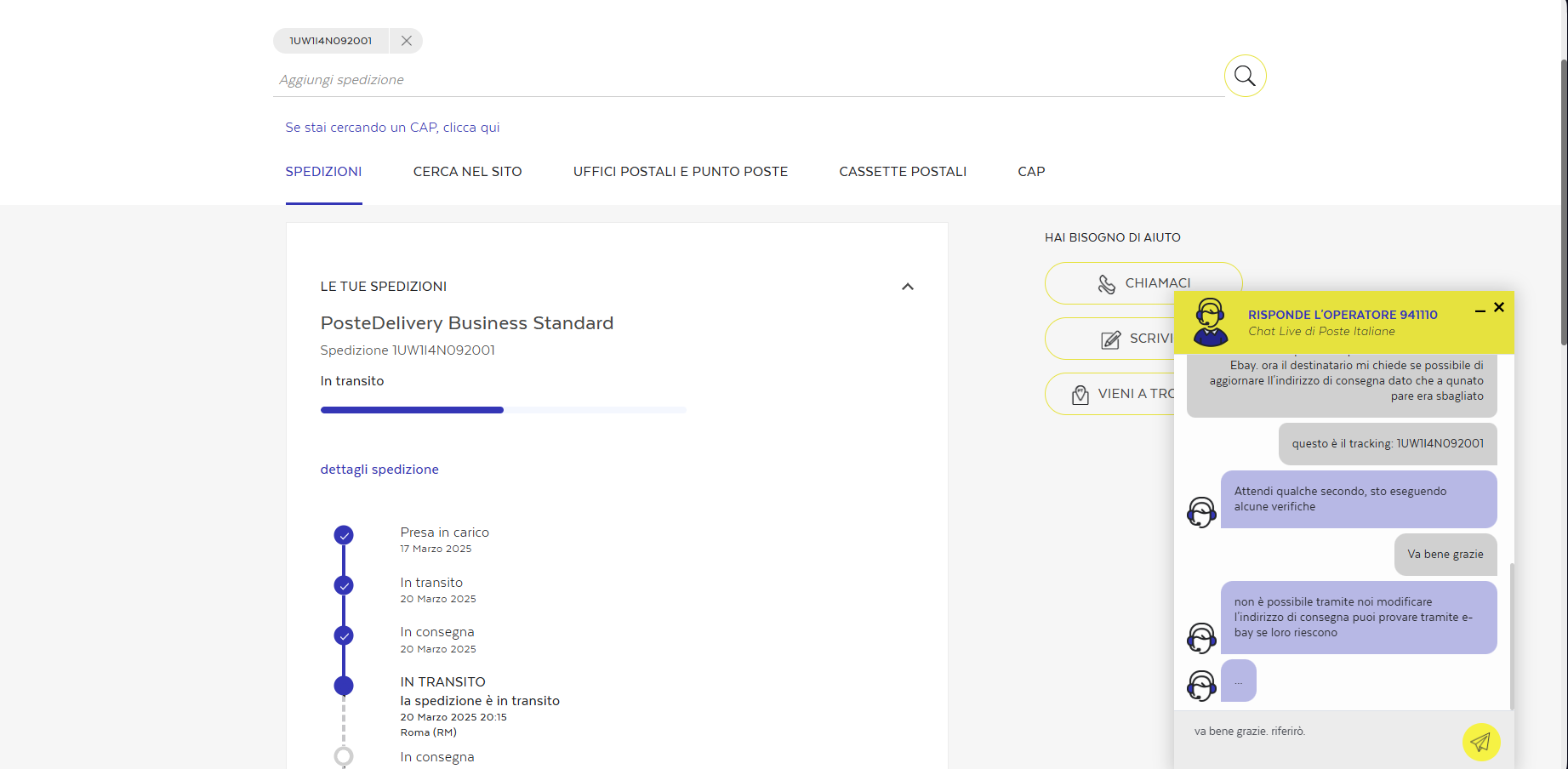Image resolution: width=1568 pixels, height=769 pixels.
Task: Click the VIENI A TROVARCI location button
Action: pyautogui.click(x=1109, y=394)
